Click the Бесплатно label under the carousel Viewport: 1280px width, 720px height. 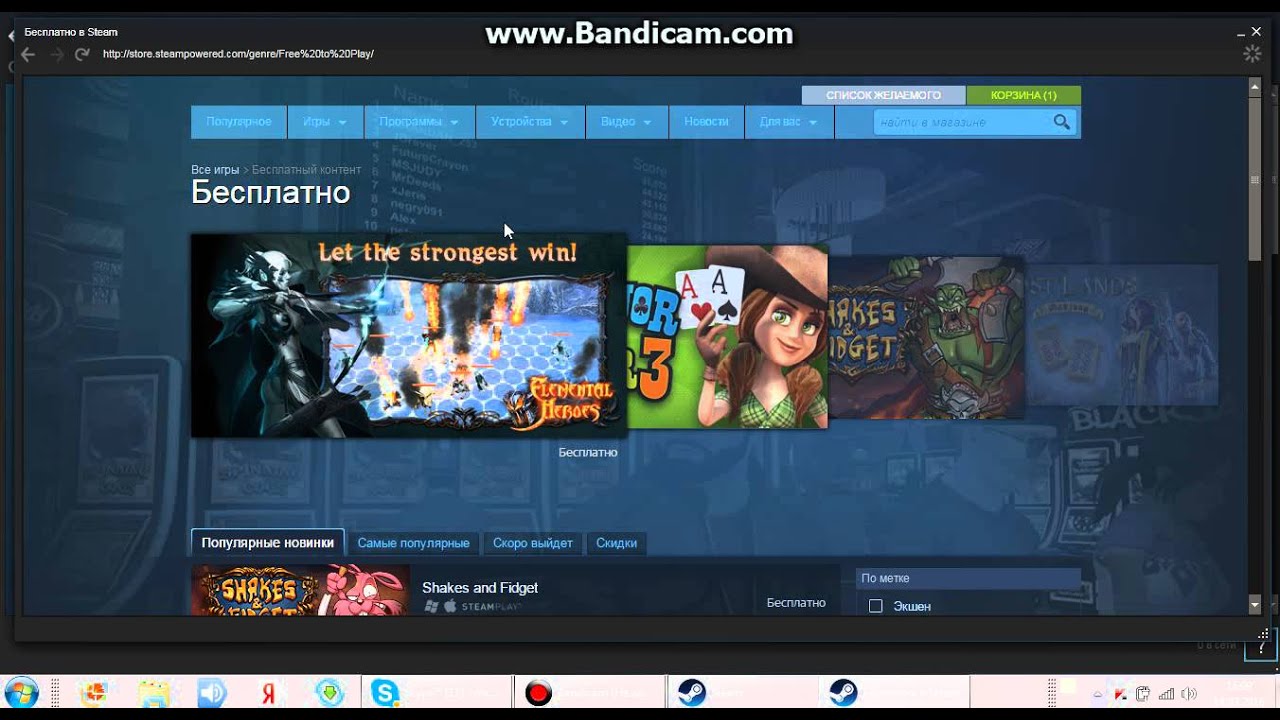pyautogui.click(x=588, y=453)
